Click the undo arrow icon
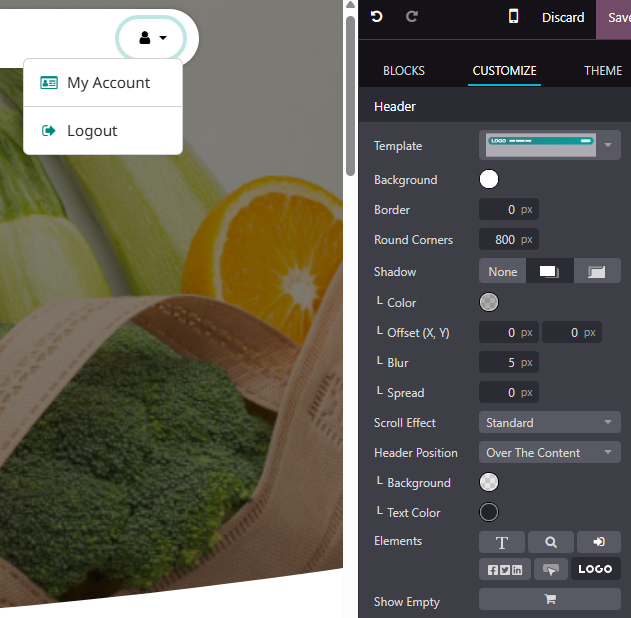Image resolution: width=631 pixels, height=618 pixels. [377, 17]
